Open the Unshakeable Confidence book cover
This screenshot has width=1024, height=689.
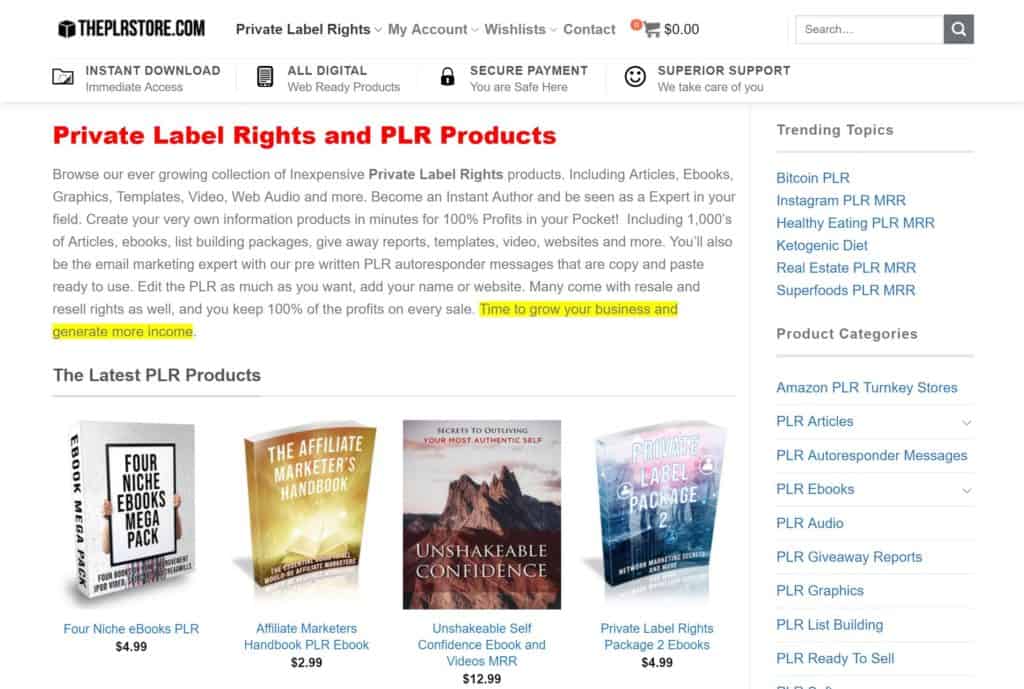pyautogui.click(x=481, y=514)
